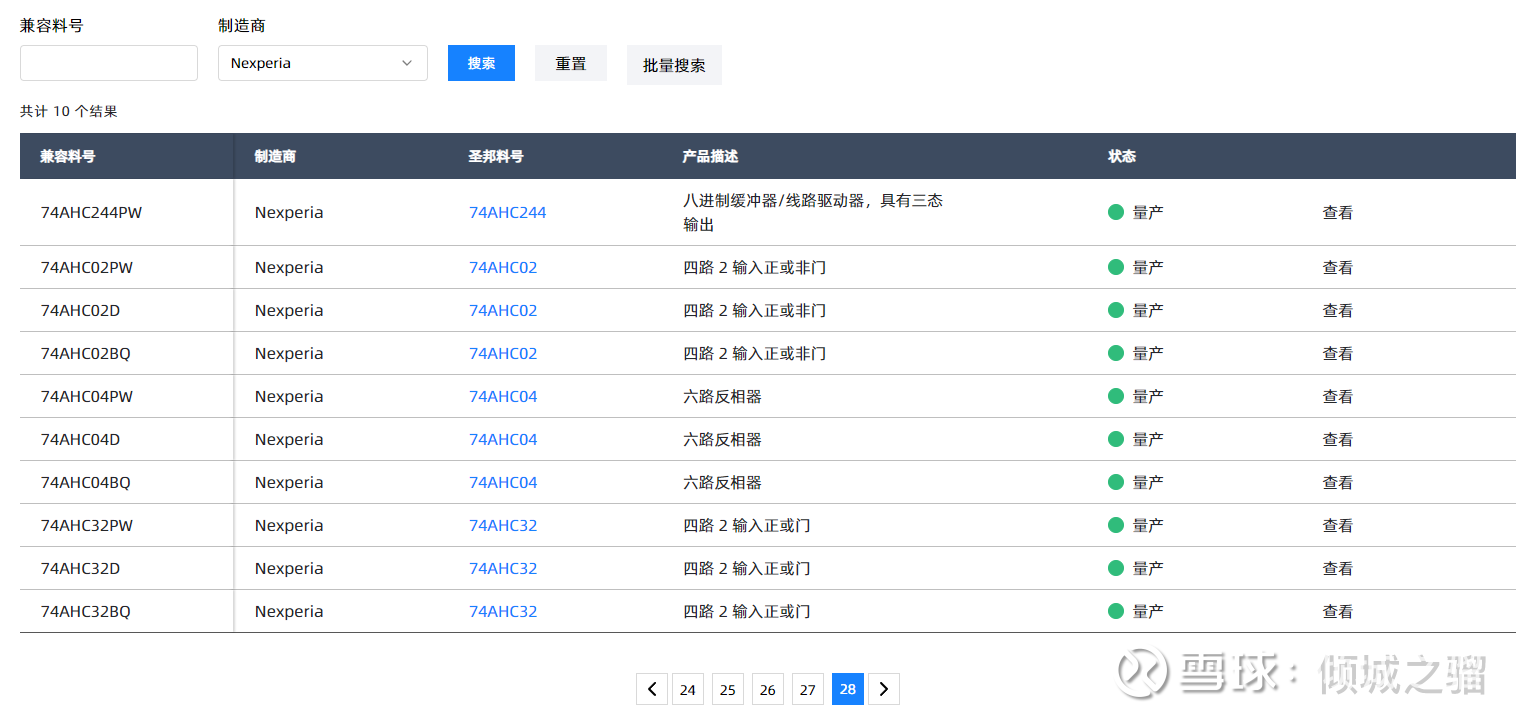Screen dimensions: 1531x721
Task: Click the 批量搜索 batch search button
Action: 674,65
